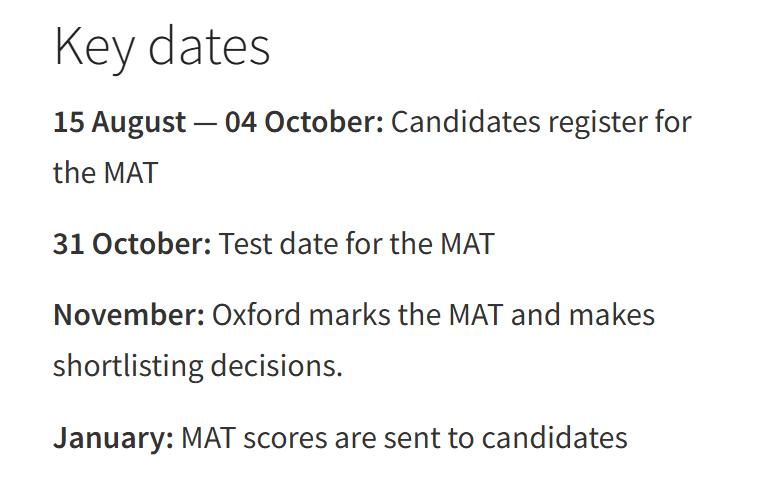Click the word "decisions."
Viewport: 768px width, 479px height.
[277, 366]
